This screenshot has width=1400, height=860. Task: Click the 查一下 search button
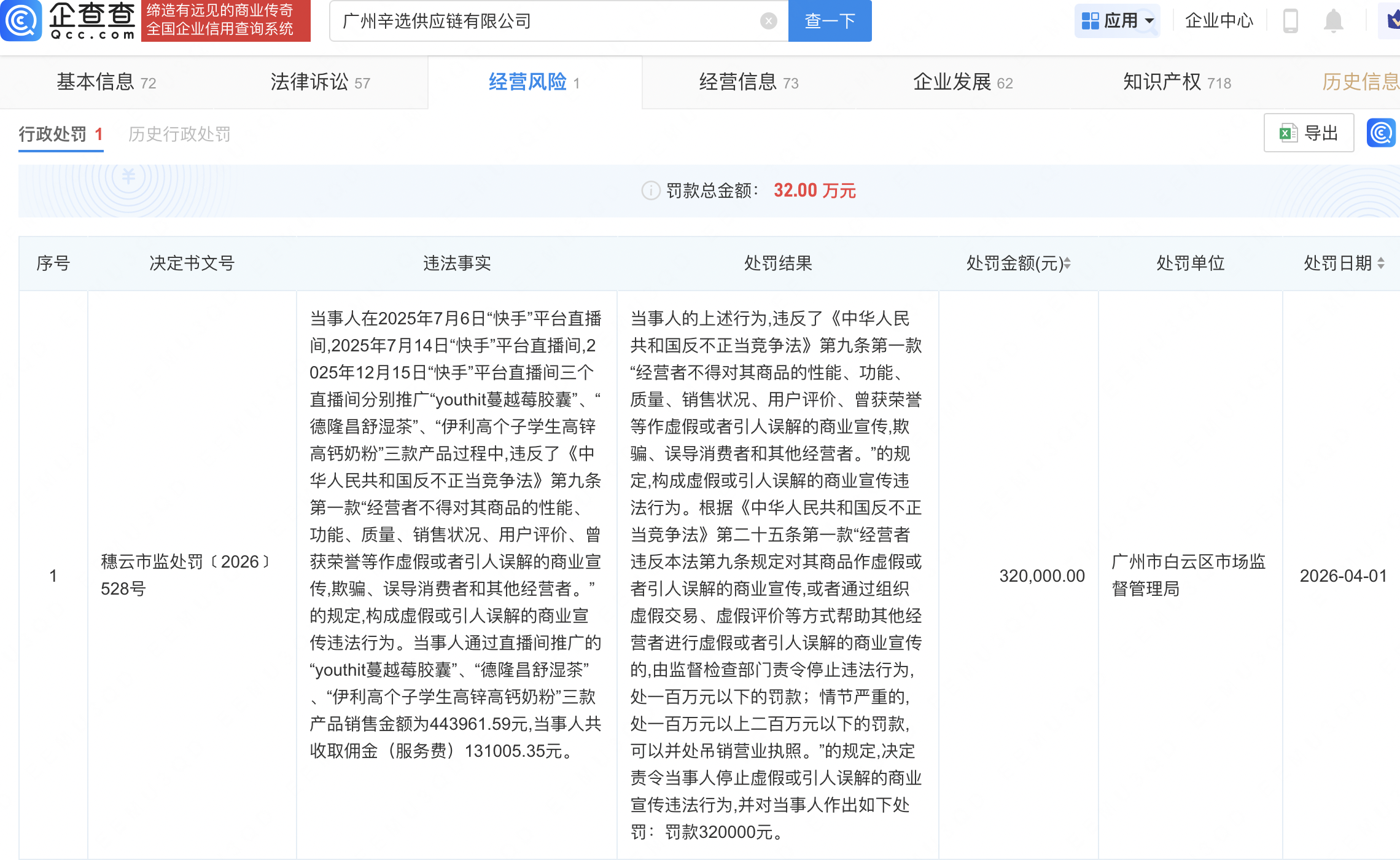(830, 21)
